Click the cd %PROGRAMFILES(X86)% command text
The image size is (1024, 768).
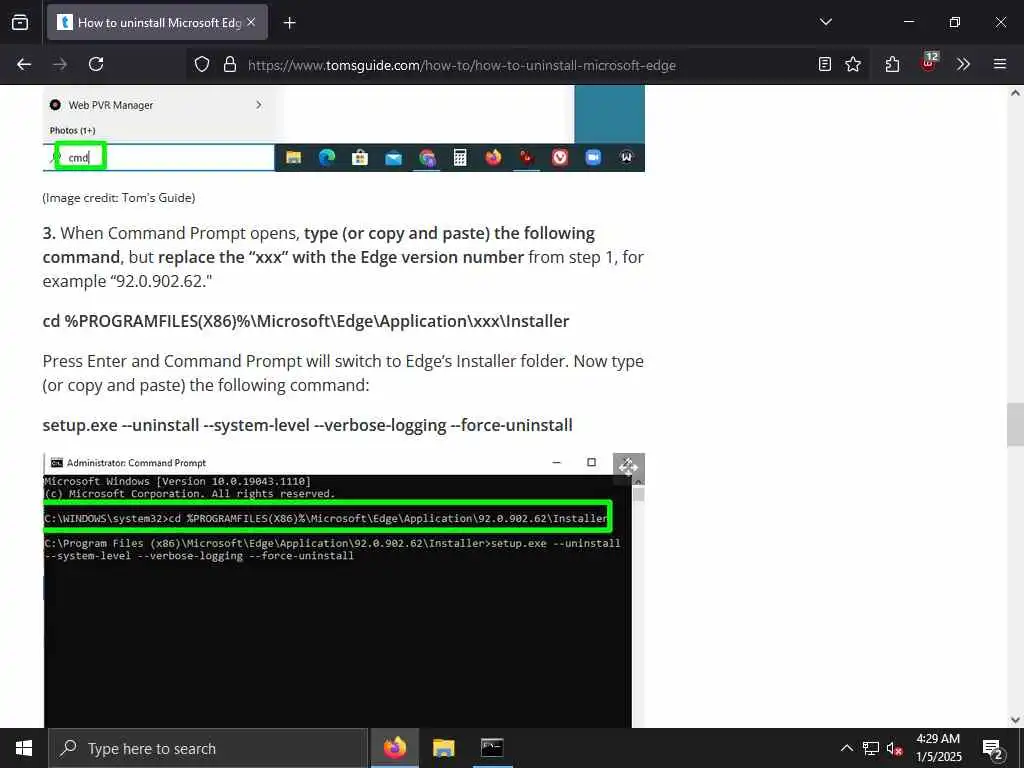pyautogui.click(x=306, y=321)
